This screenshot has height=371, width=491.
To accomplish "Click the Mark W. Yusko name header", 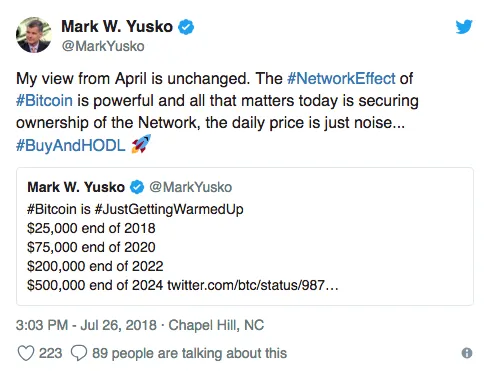I will click(117, 26).
